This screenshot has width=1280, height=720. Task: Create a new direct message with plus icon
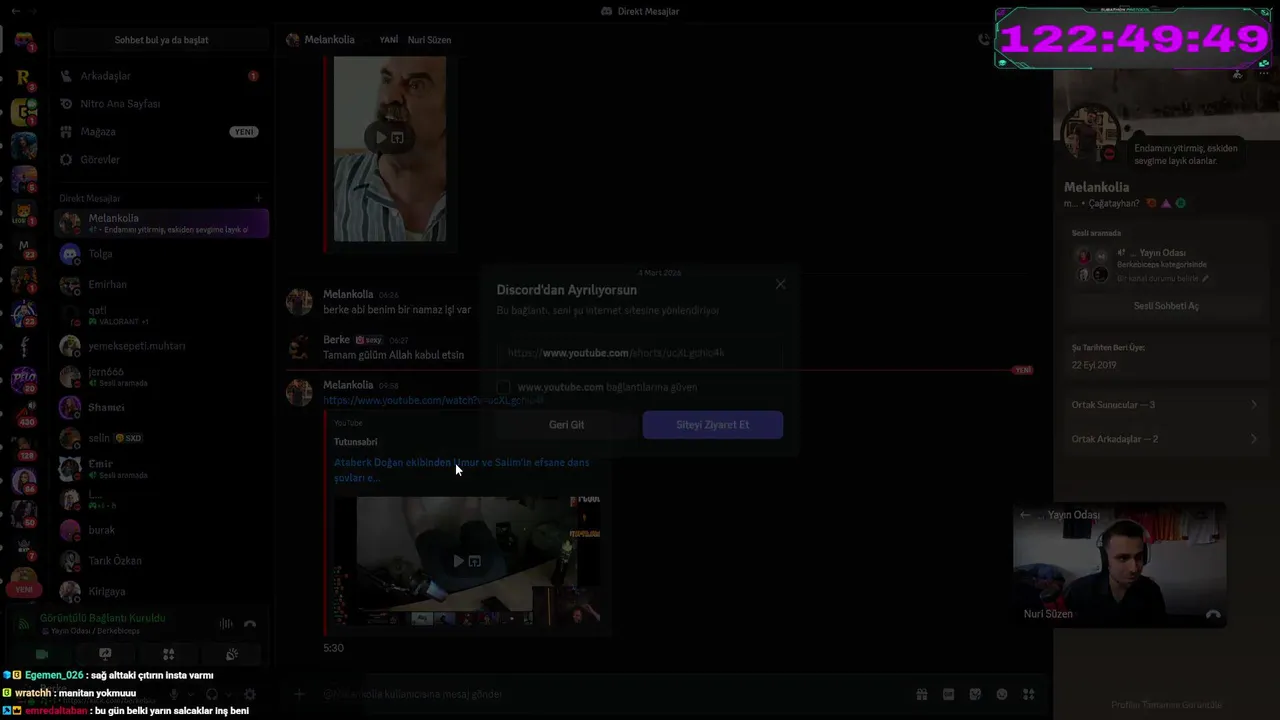258,198
